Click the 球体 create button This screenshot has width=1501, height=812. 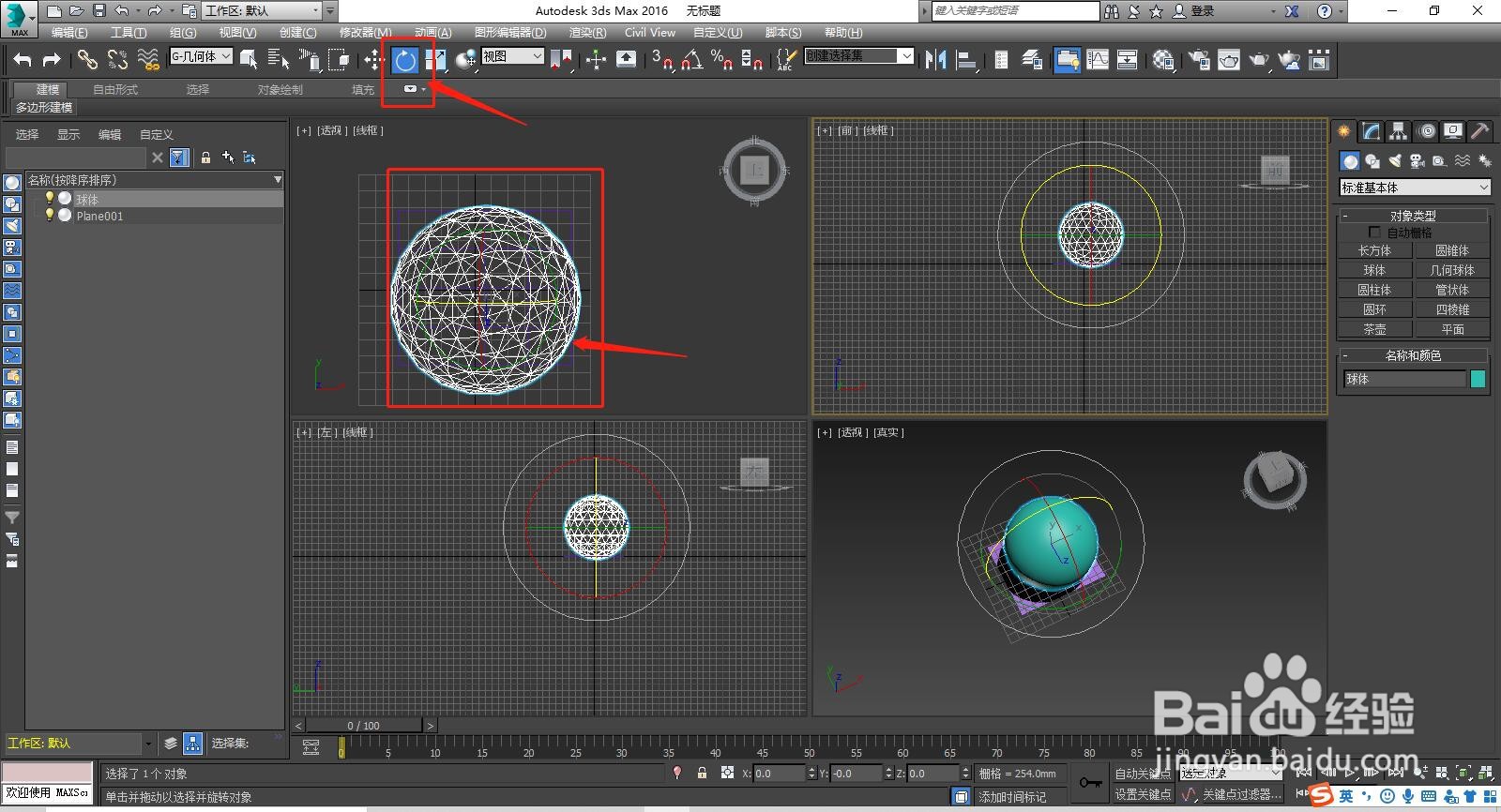click(1374, 270)
